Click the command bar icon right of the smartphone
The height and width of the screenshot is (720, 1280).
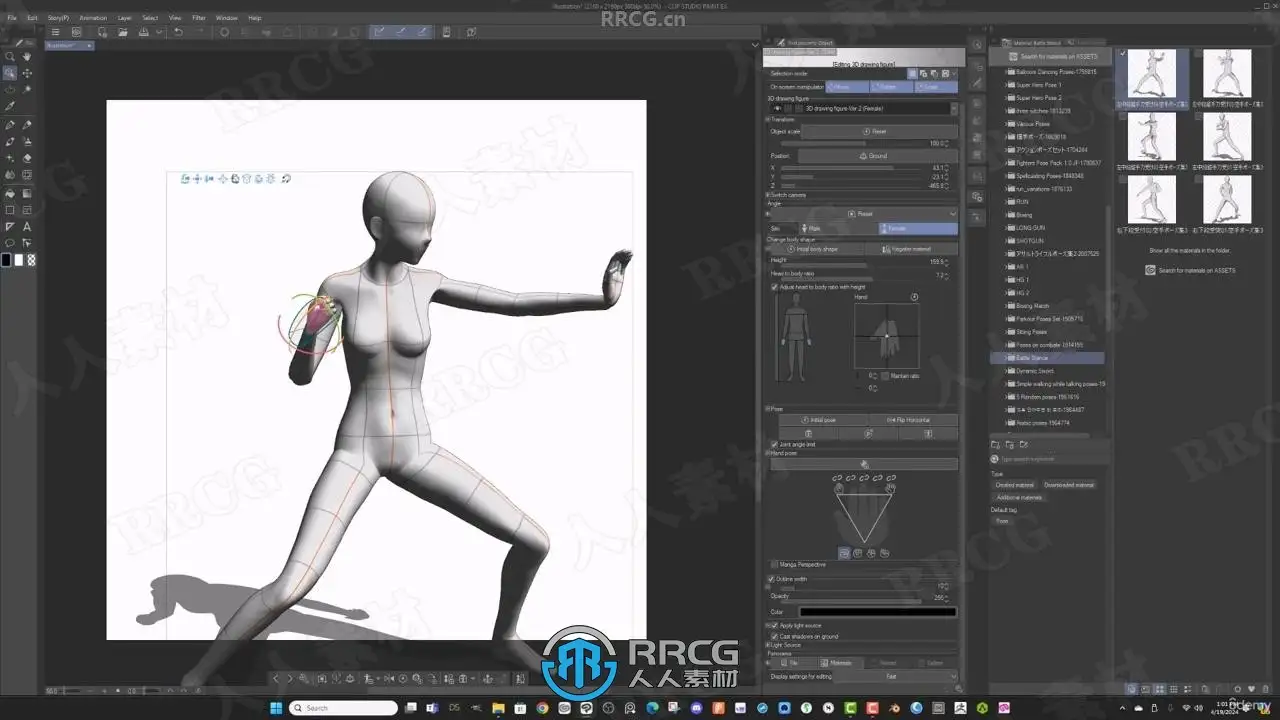pos(470,32)
